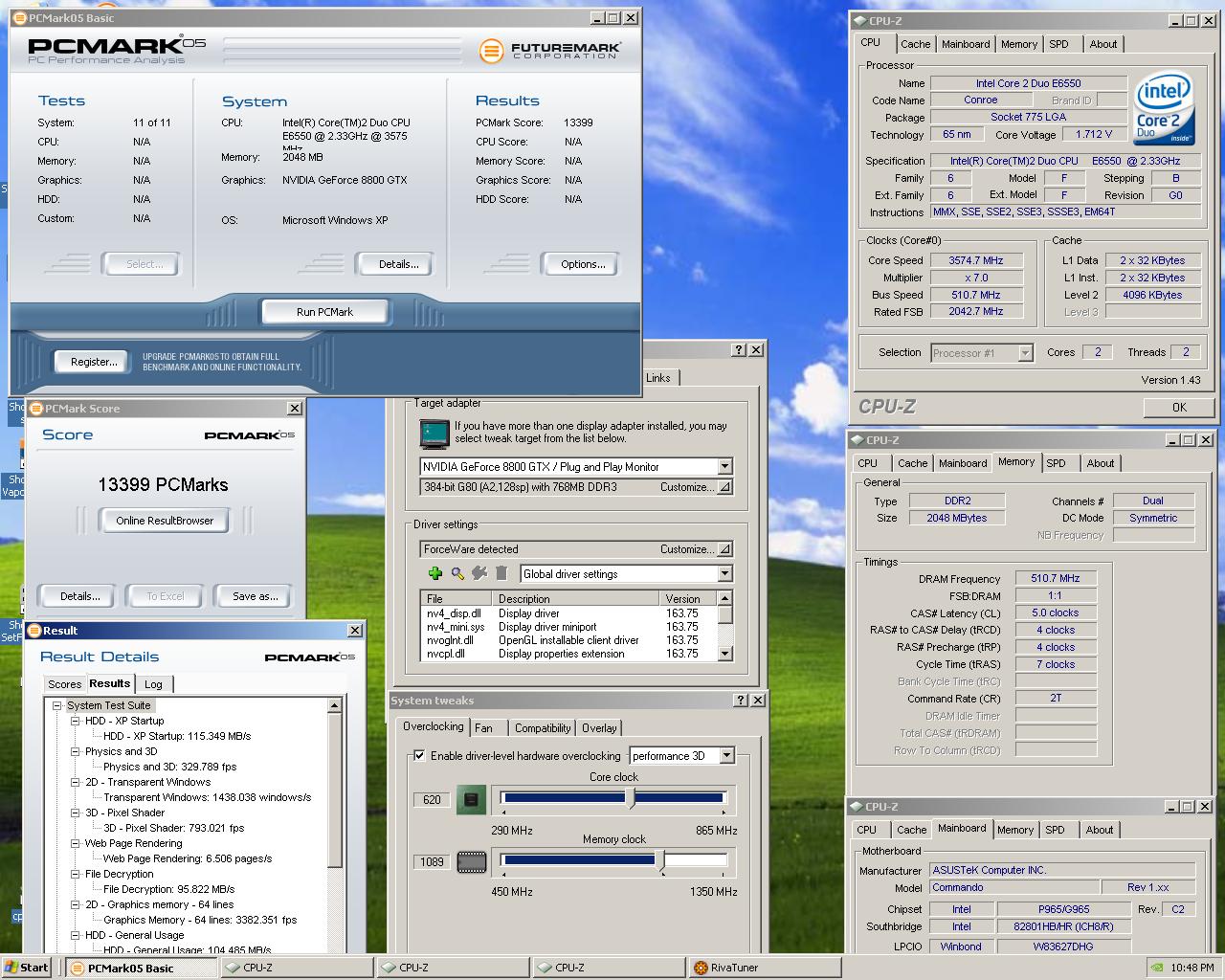
Task: Click the Intel Core 2 Duo logo
Action: click(x=1162, y=109)
